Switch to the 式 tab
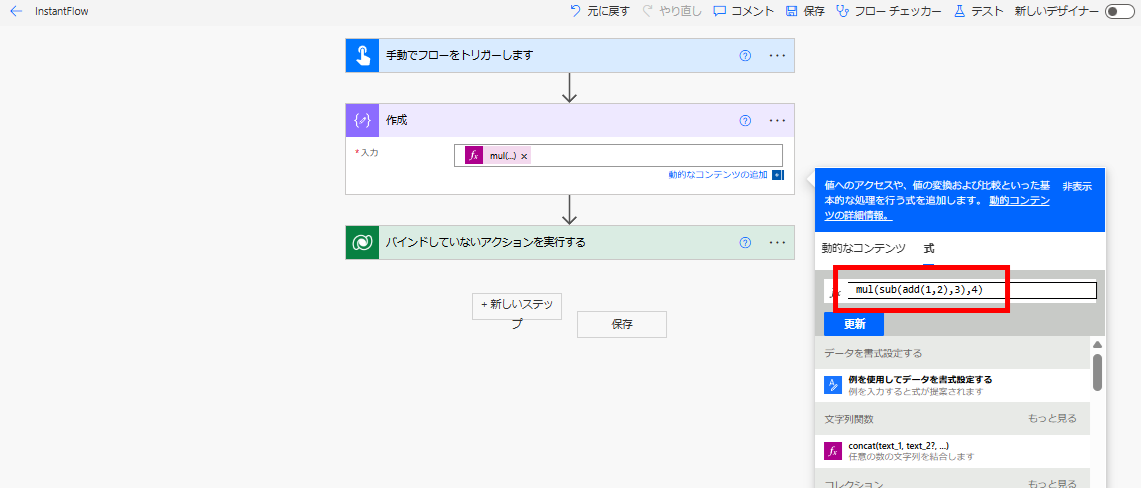Screen dimensions: 1141x488 [x=929, y=248]
